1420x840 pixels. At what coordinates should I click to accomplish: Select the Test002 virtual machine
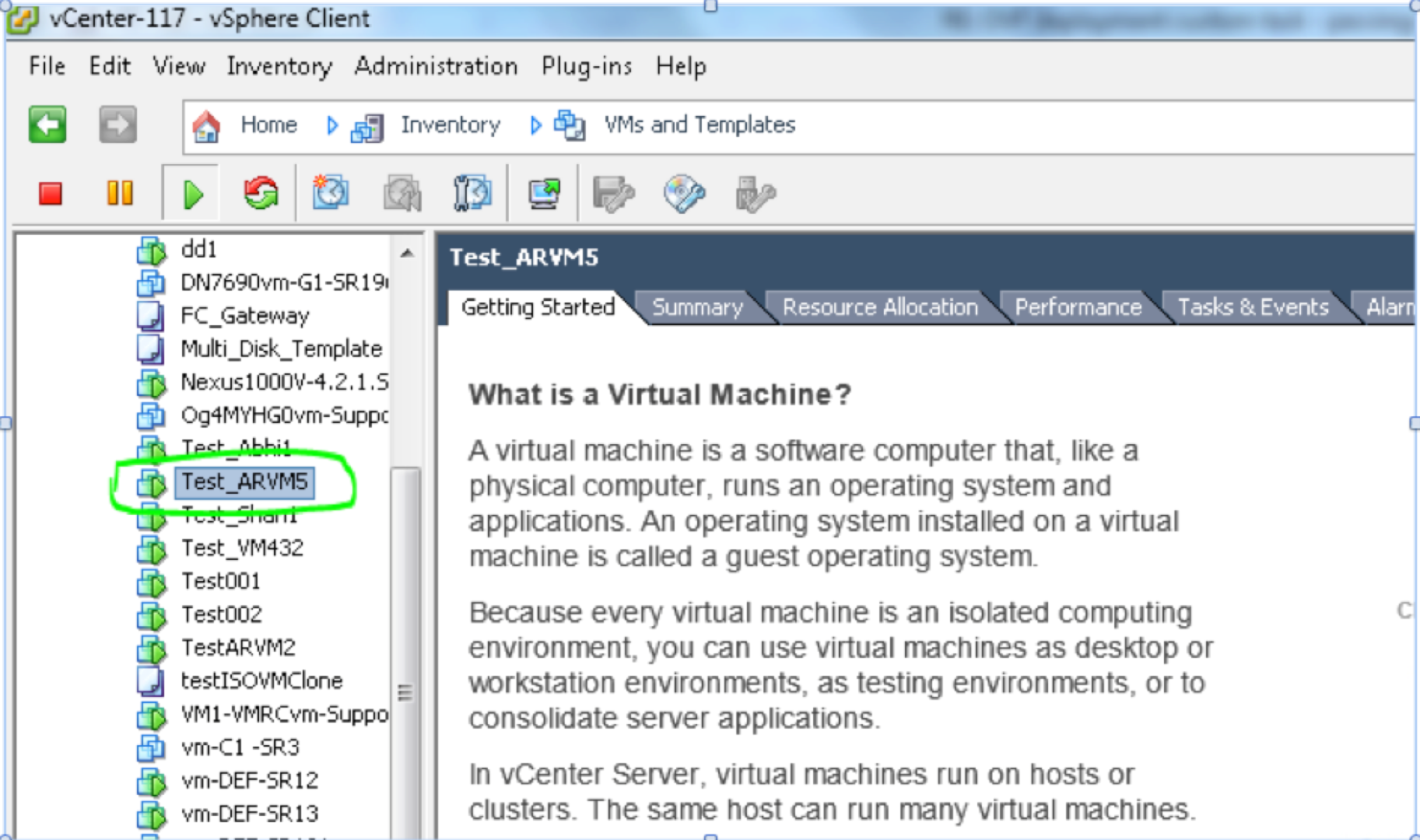[222, 615]
